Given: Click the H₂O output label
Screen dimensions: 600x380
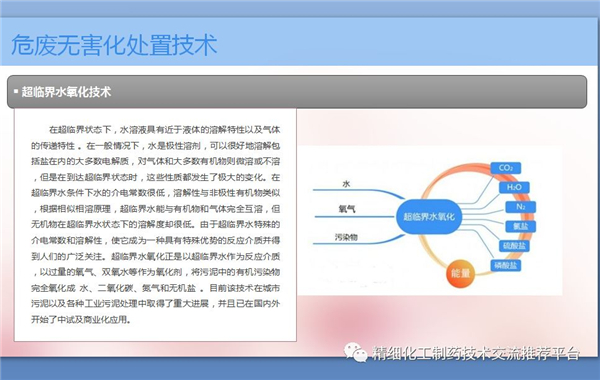Looking at the screenshot, I should point(514,187).
